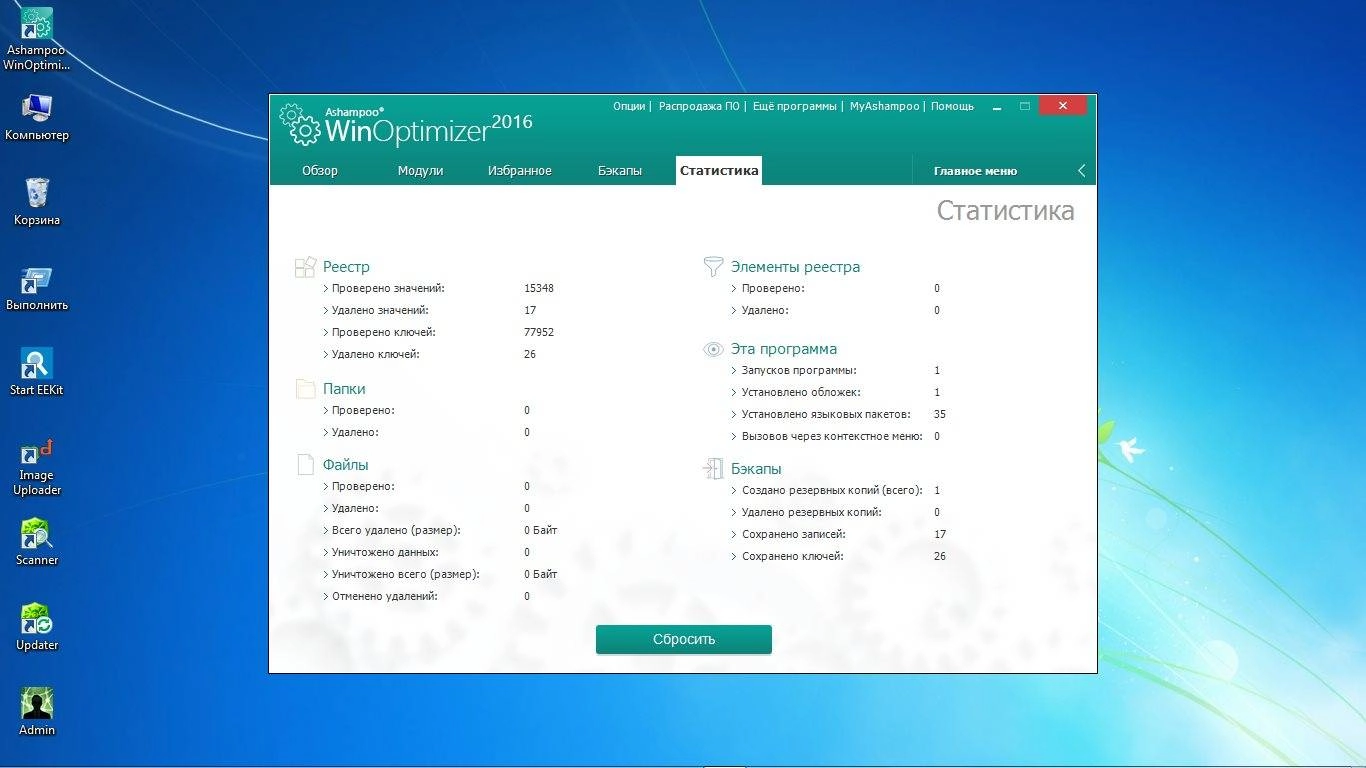The height and width of the screenshot is (768, 1366).
Task: Click Всего удалено (размер) row
Action: (x=440, y=530)
